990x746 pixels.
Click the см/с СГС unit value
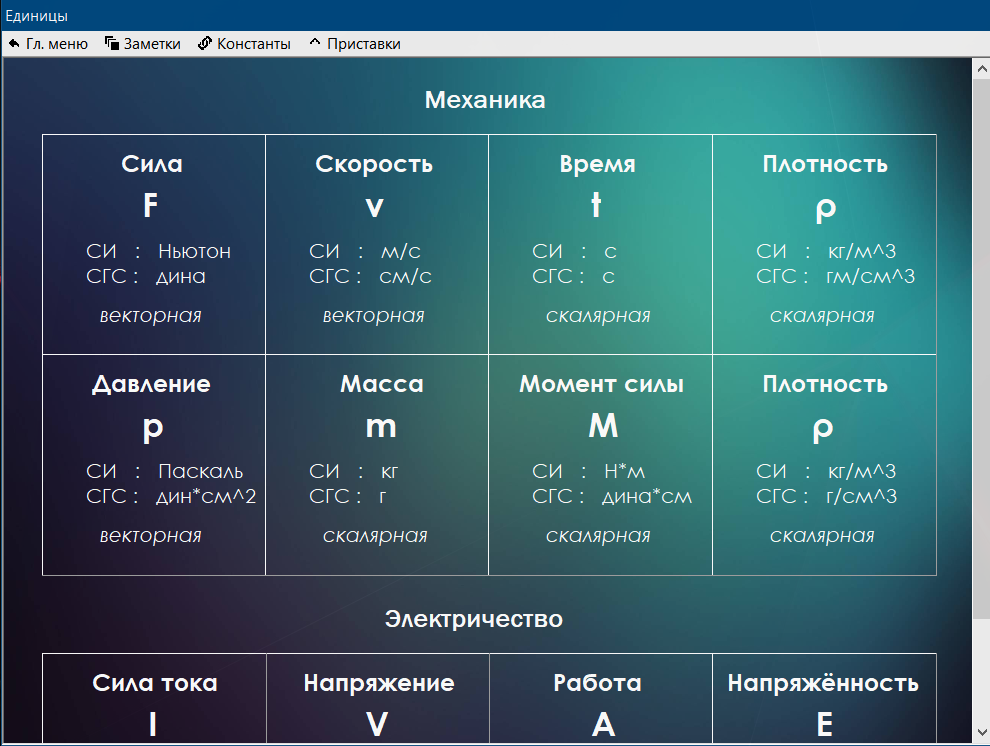pyautogui.click(x=405, y=276)
